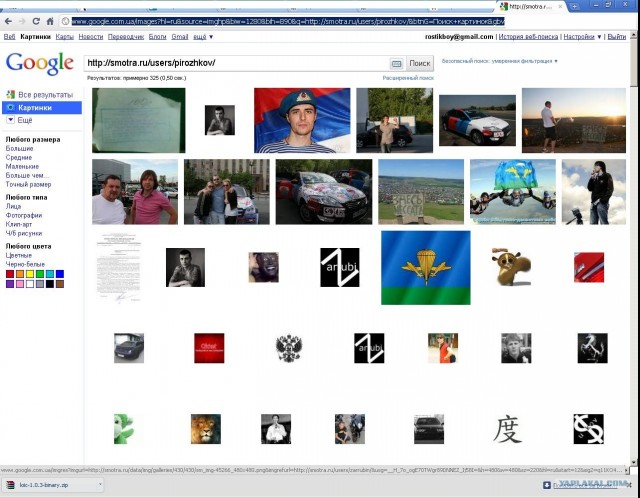Screen dimensions: 640x498
Task: Click the browser forward arrow
Action: coord(22,21)
